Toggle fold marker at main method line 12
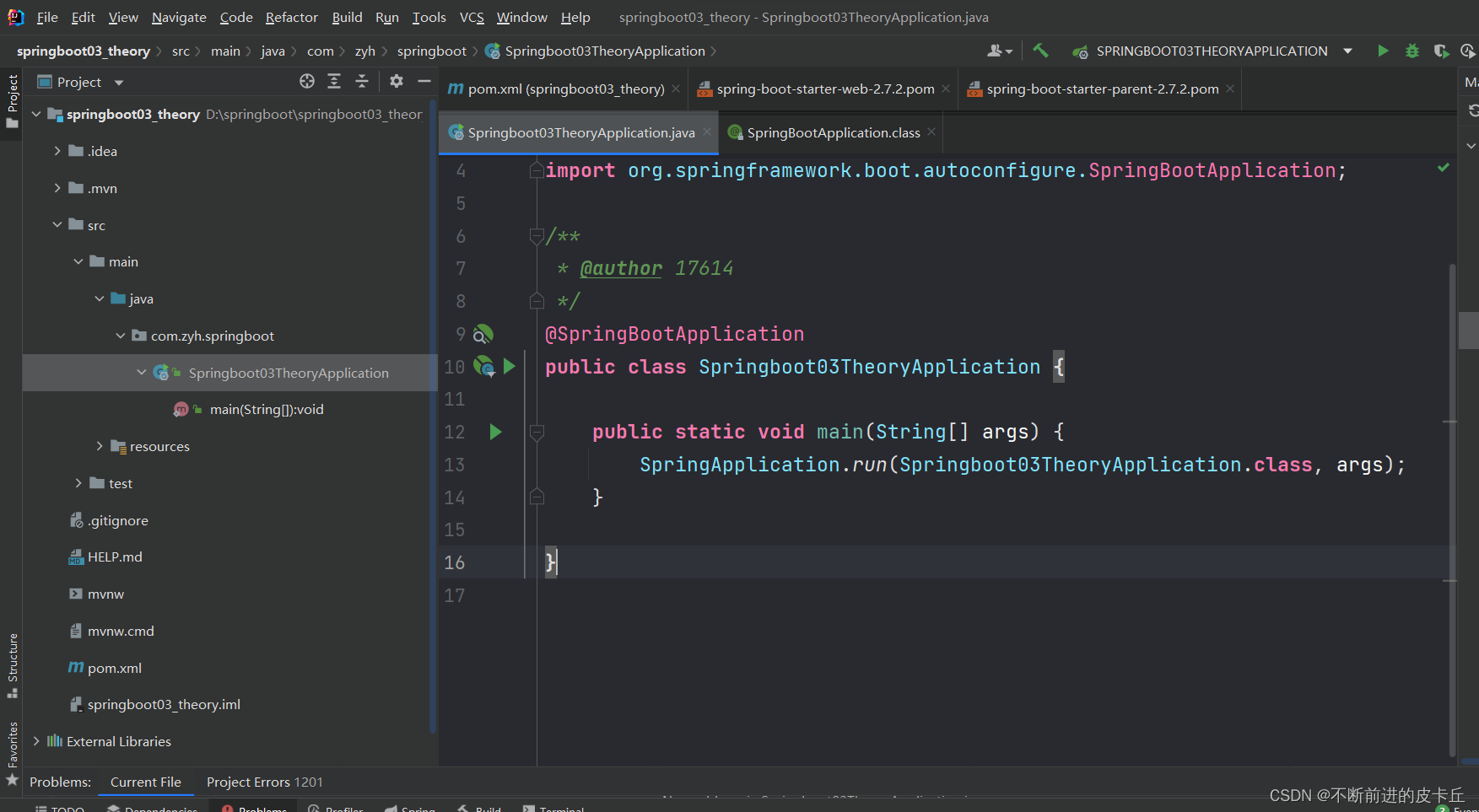Viewport: 1479px width, 812px height. coord(537,432)
